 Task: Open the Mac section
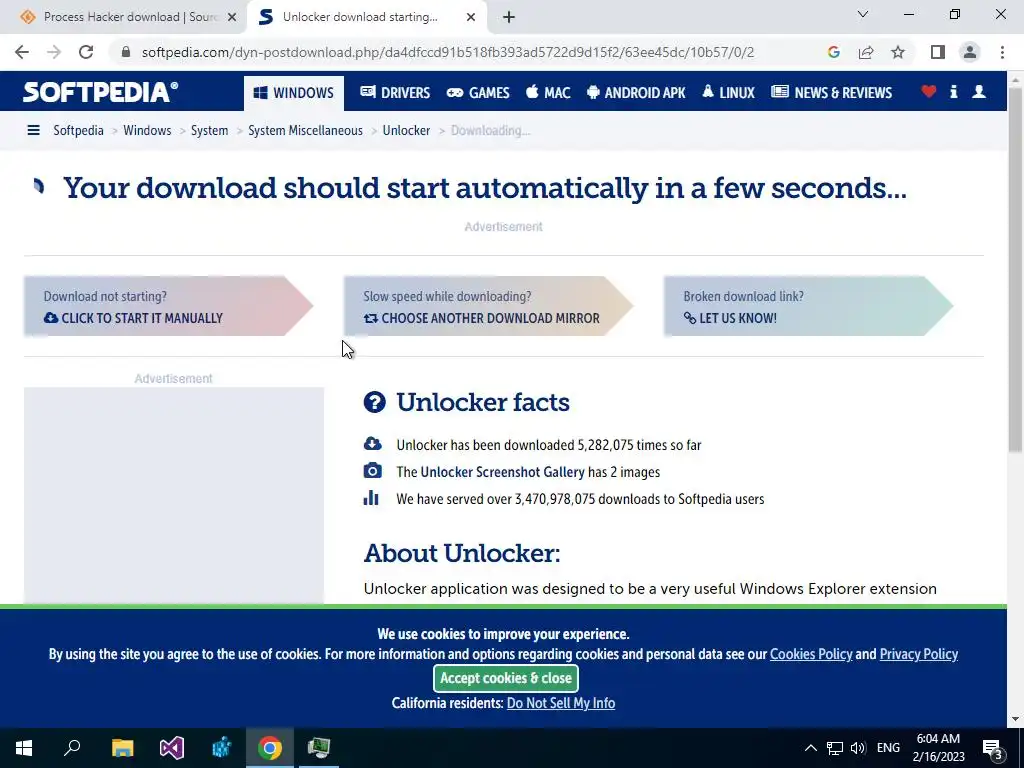tap(548, 93)
